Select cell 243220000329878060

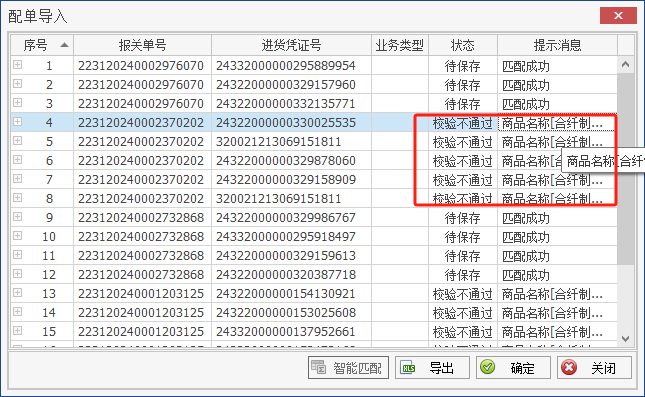coord(291,160)
